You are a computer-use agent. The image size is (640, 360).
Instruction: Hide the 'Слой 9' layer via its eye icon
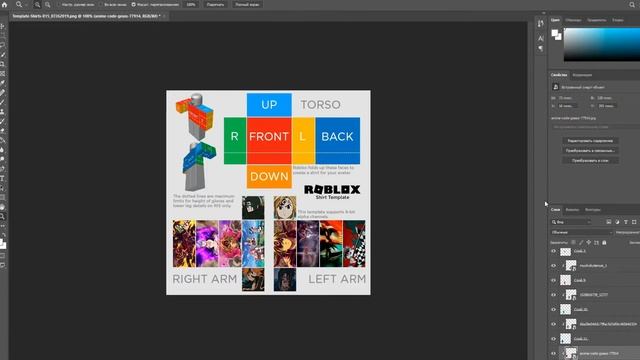click(x=554, y=280)
